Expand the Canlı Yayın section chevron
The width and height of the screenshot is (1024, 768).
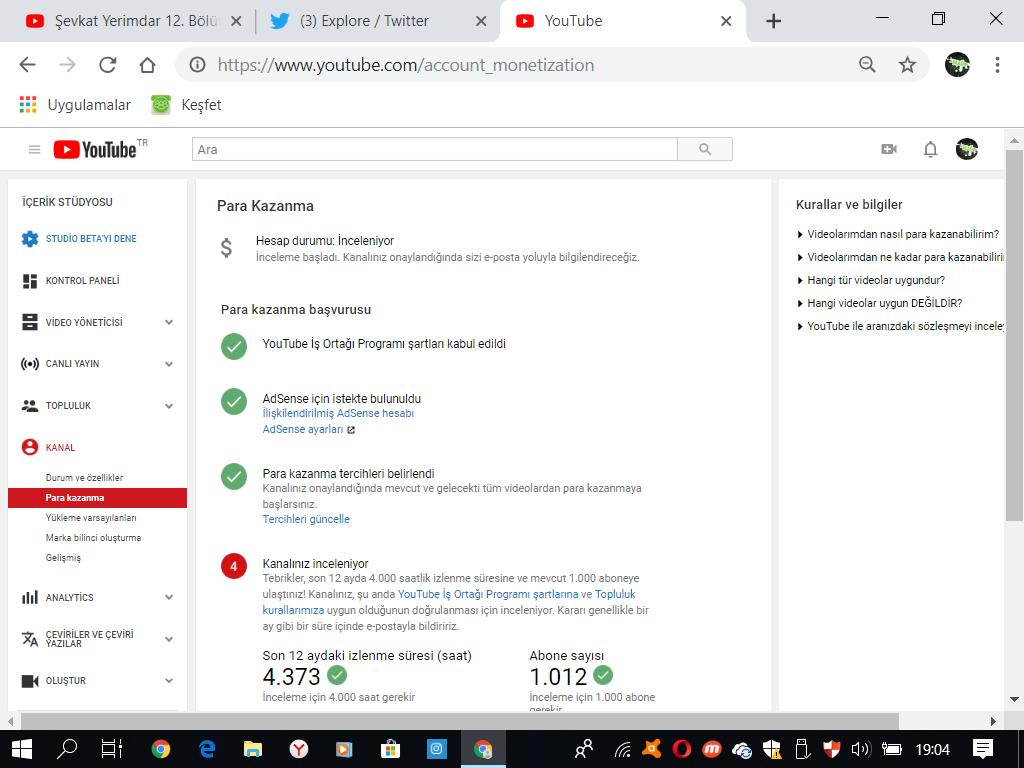point(169,364)
